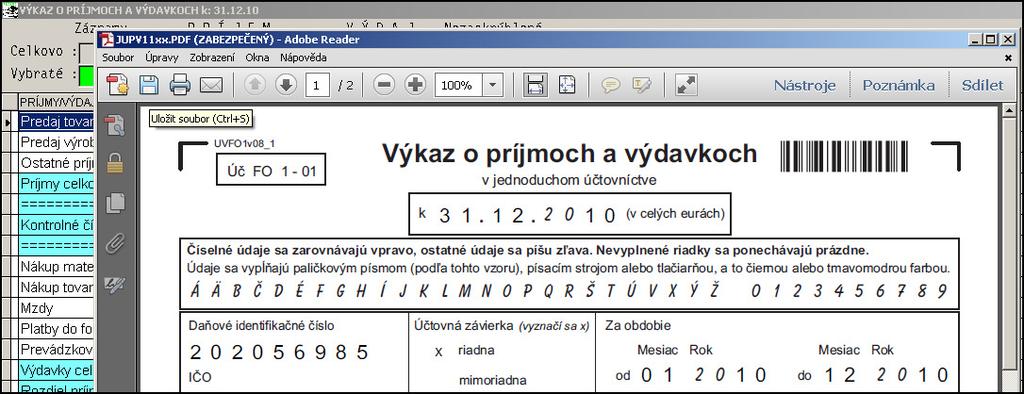Zoom in with the plus button
Viewport: 1024px width, 394px height.
[x=415, y=85]
